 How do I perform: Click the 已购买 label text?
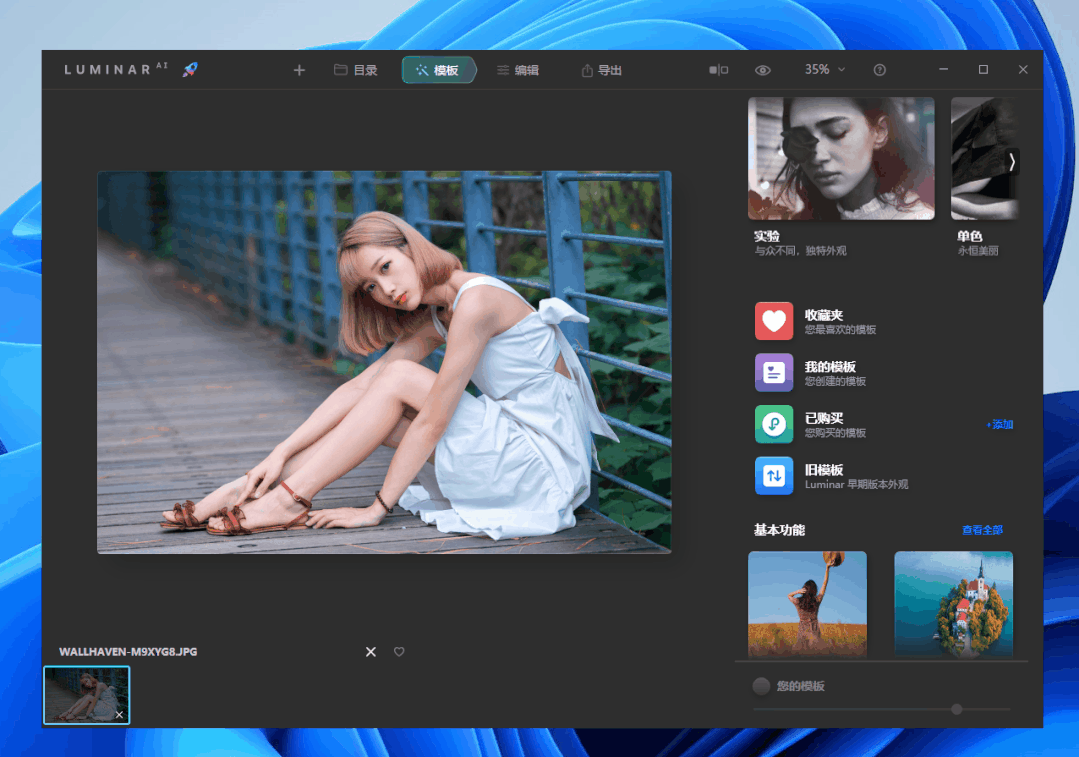tap(824, 418)
